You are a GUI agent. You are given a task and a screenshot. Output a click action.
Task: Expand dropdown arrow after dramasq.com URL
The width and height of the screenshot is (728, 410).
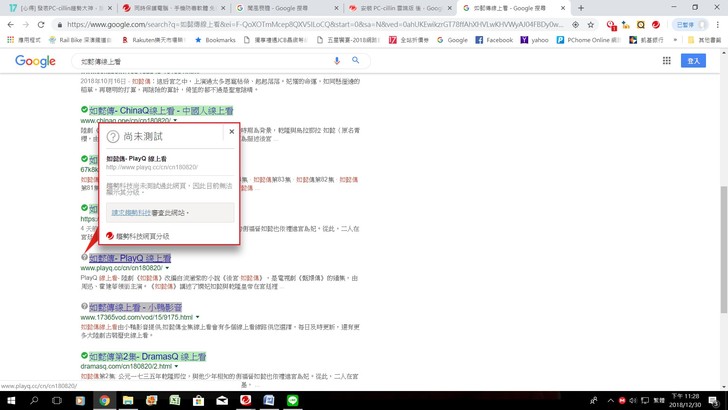pyautogui.click(x=176, y=366)
